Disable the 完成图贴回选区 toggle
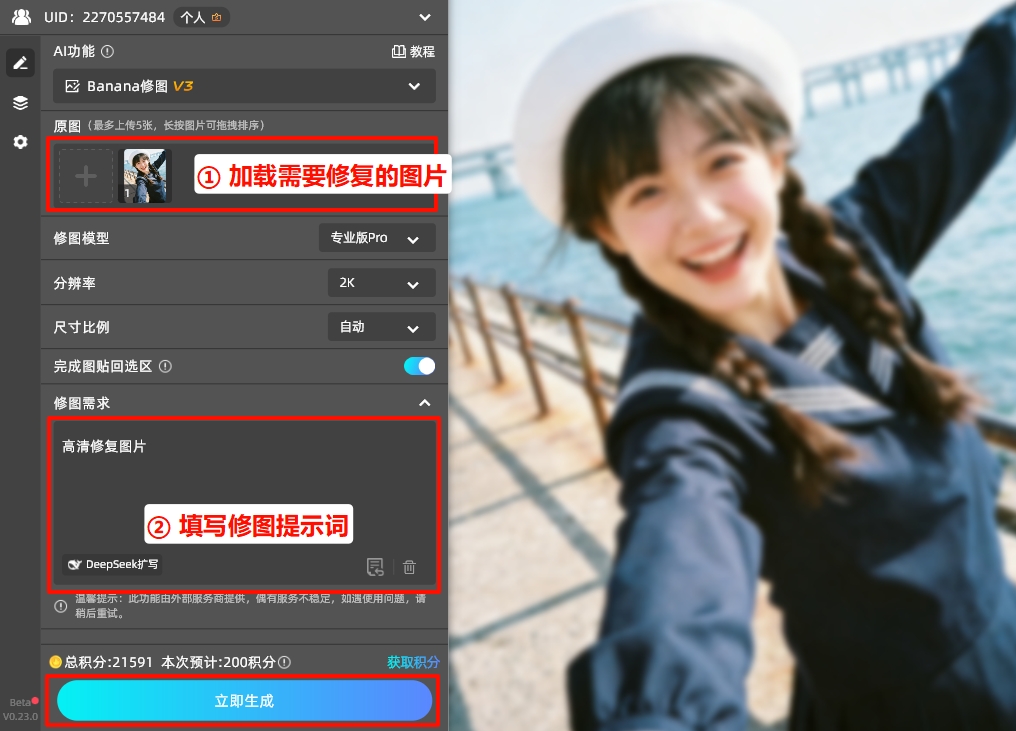Viewport: 1016px width, 731px height. (419, 366)
